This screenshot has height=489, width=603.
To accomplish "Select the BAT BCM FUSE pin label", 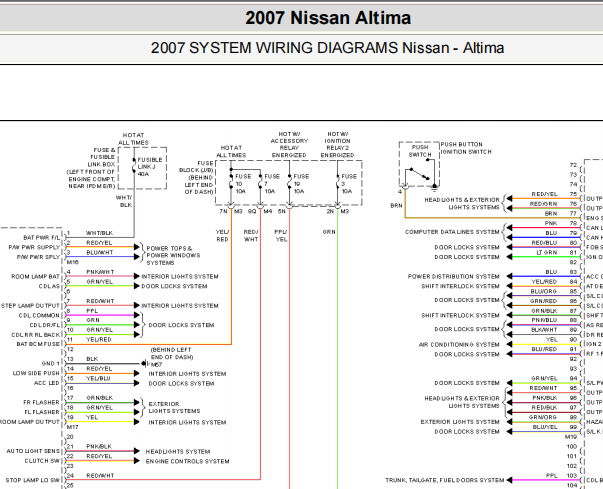I will [38, 344].
